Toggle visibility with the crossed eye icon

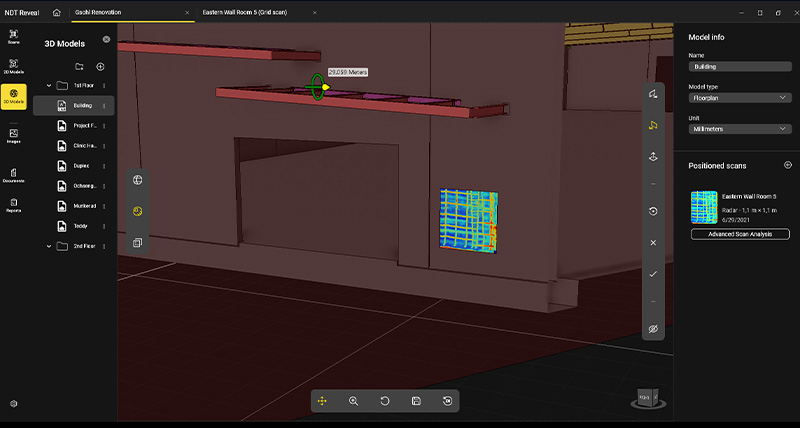[x=652, y=328]
